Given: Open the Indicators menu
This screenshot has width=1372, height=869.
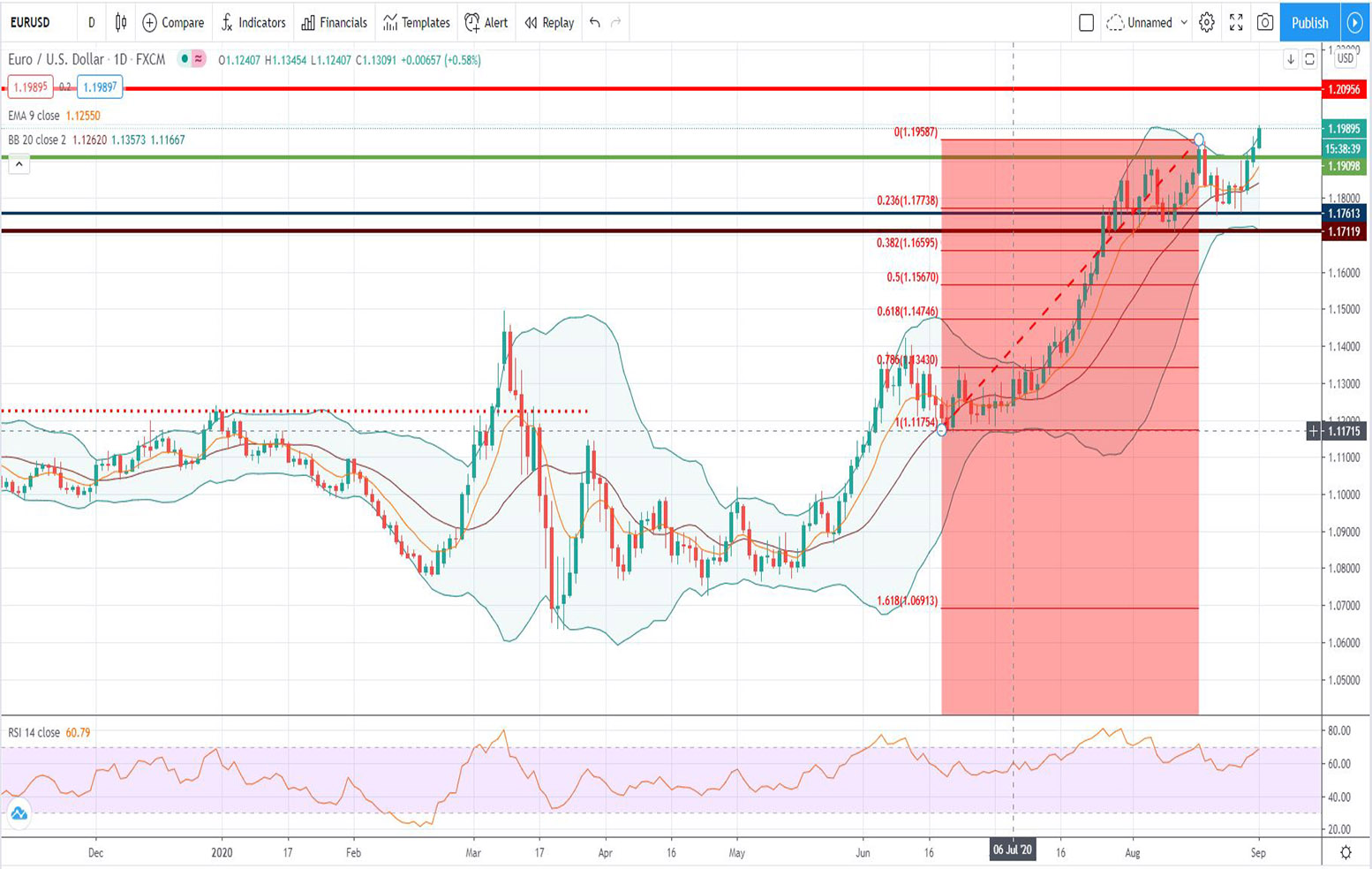Looking at the screenshot, I should (x=253, y=23).
